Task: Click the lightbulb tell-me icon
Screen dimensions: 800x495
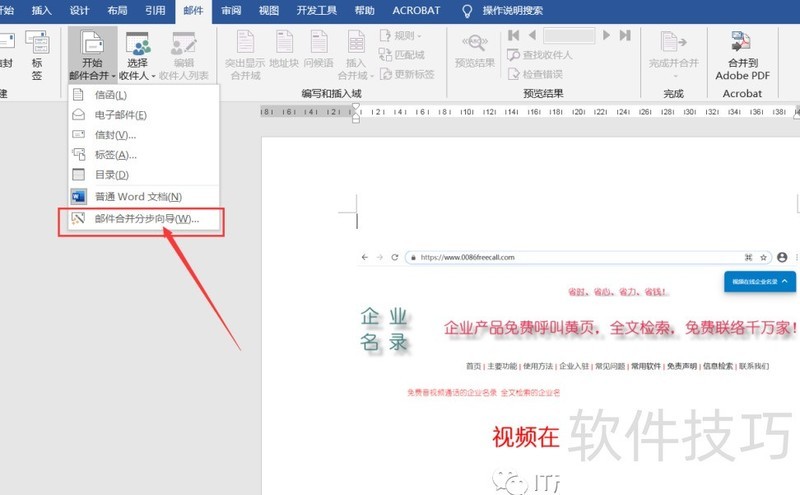Action: pyautogui.click(x=467, y=11)
